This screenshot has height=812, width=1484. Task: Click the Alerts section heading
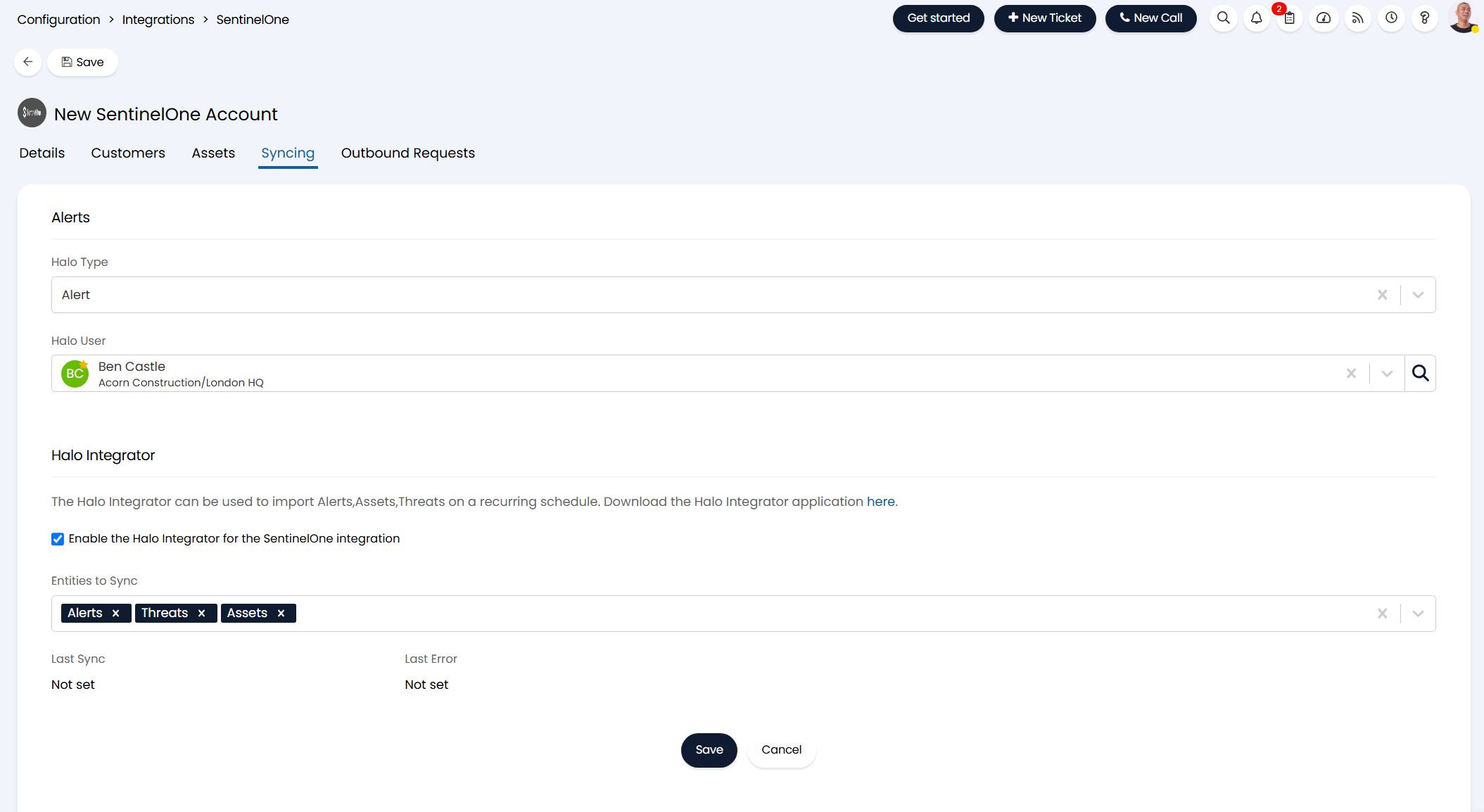pyautogui.click(x=70, y=217)
